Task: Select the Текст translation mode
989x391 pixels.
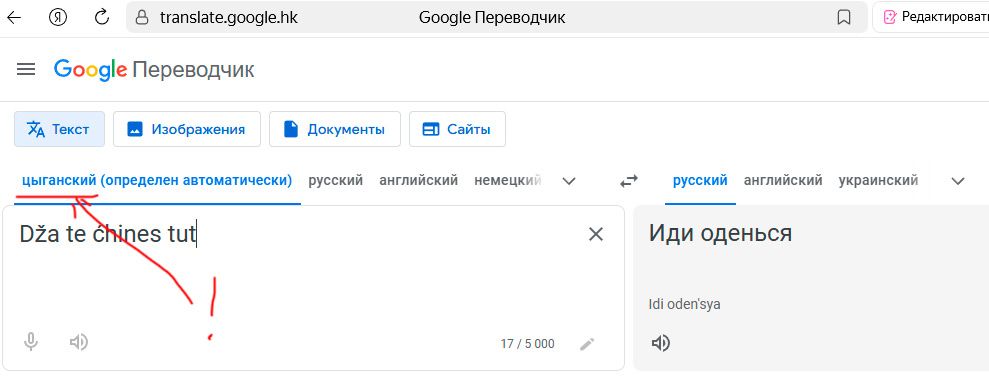Action: pos(60,129)
